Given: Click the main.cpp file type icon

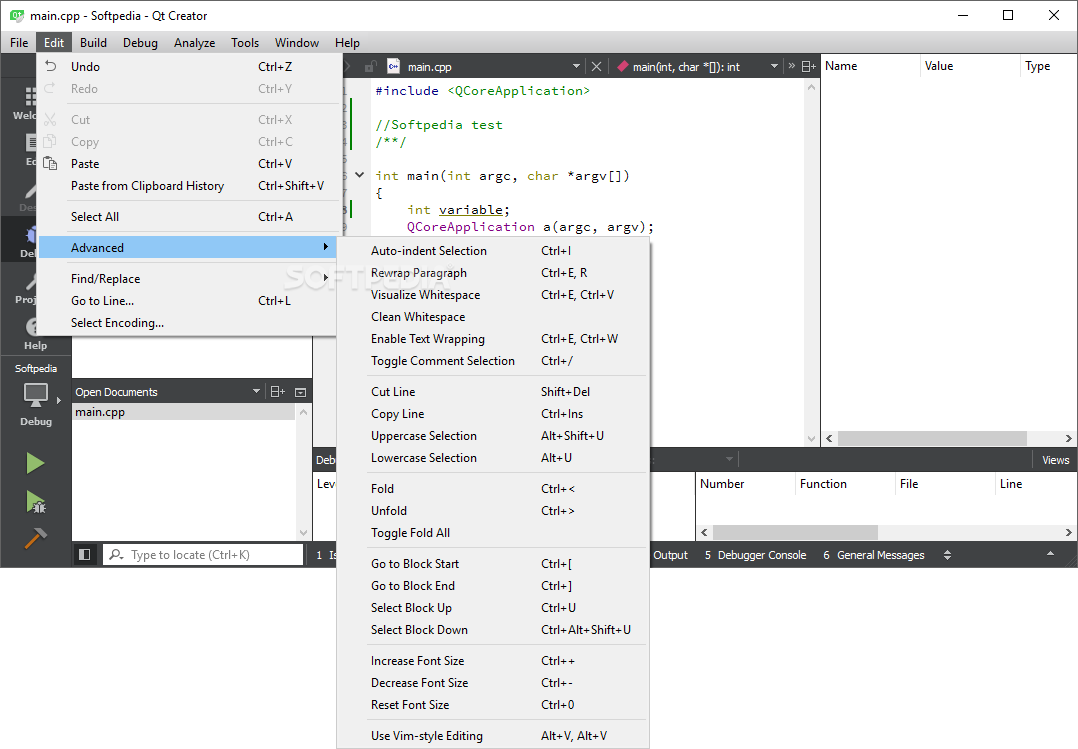Looking at the screenshot, I should (x=393, y=66).
